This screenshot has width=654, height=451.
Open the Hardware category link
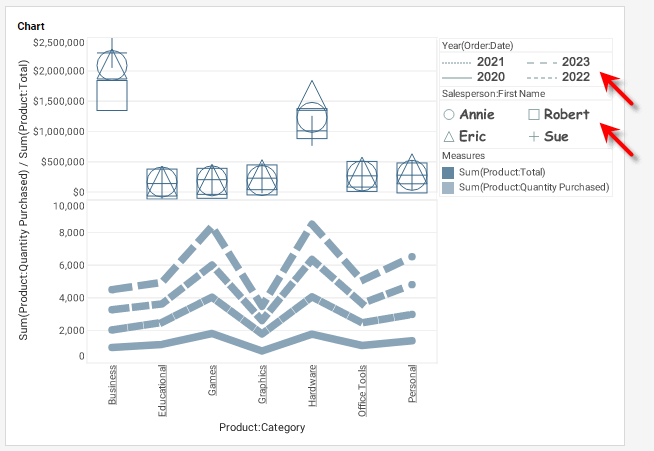click(313, 387)
